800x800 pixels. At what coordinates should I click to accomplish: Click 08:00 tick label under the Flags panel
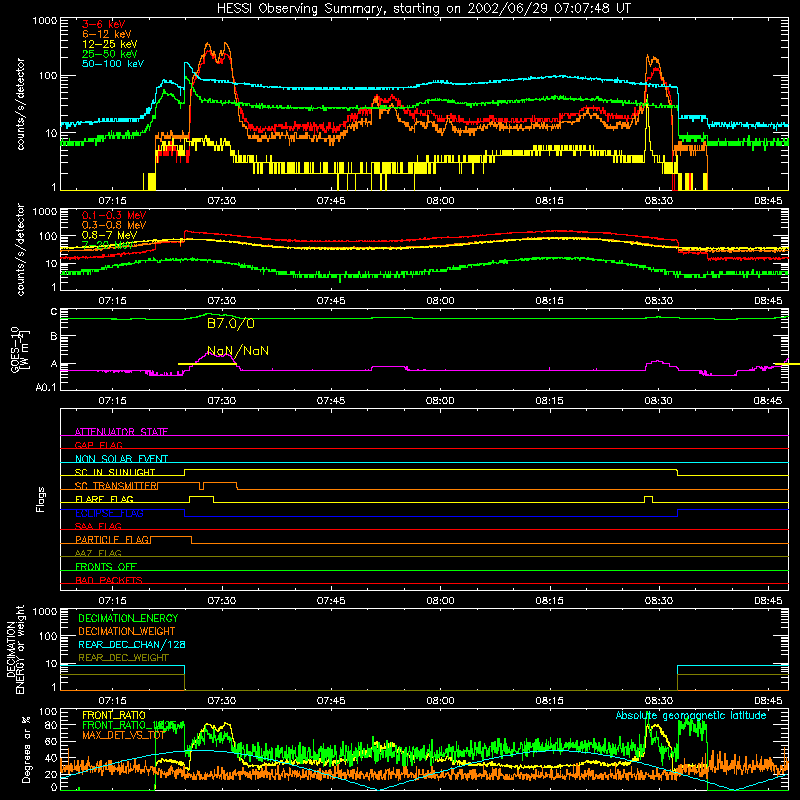coord(440,601)
